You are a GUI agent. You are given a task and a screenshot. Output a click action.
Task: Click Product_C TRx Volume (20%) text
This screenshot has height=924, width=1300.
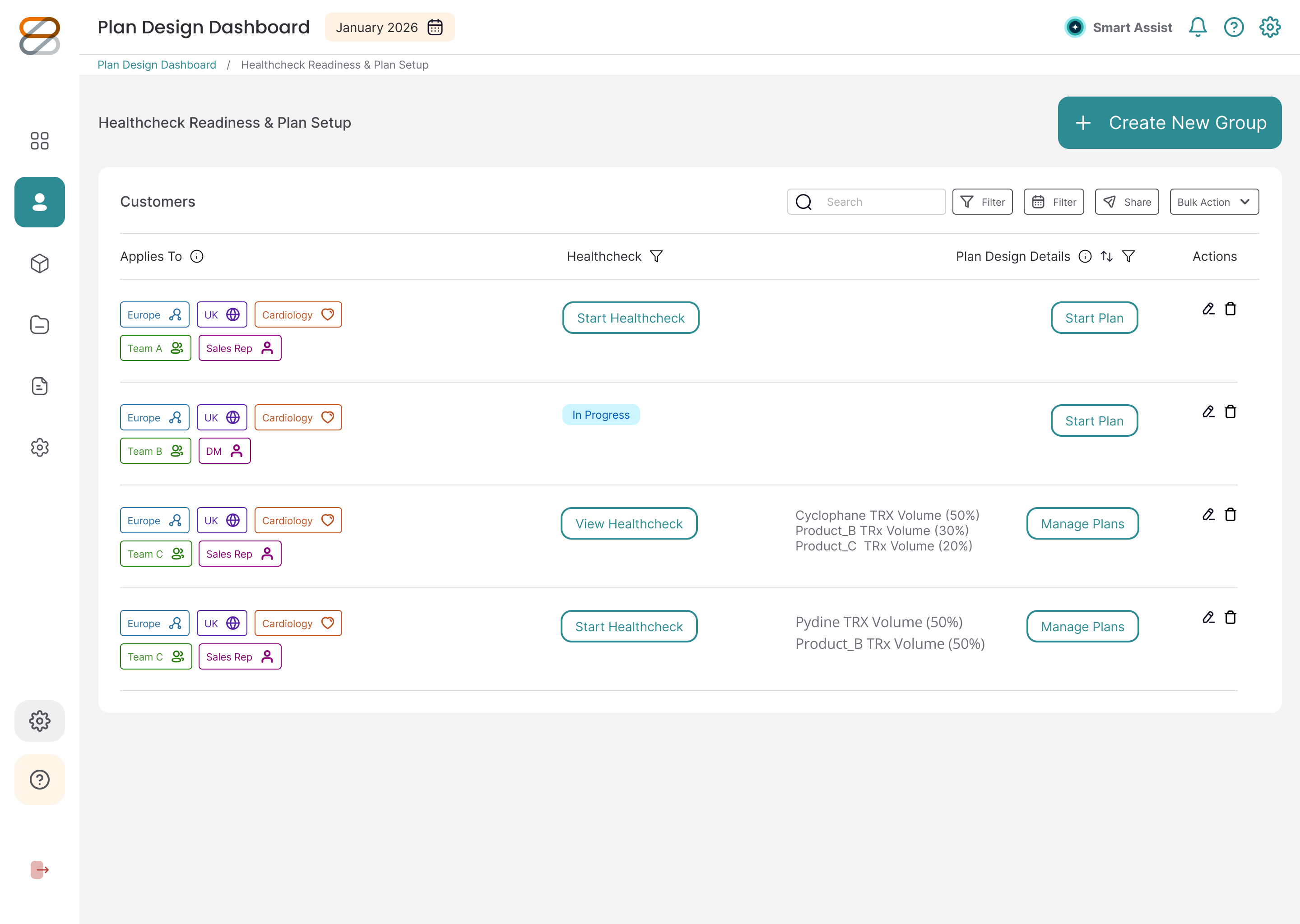[883, 546]
